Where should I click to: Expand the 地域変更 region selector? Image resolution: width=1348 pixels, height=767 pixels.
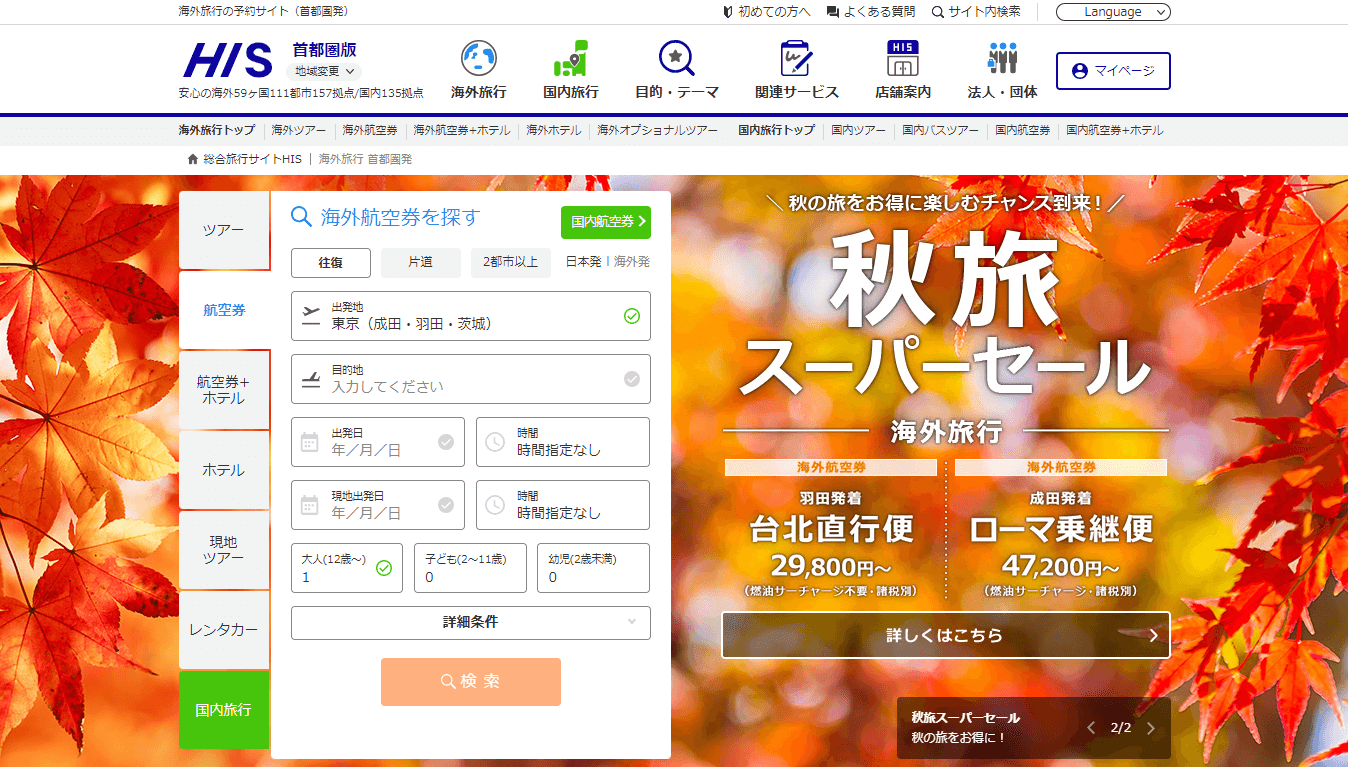pyautogui.click(x=324, y=71)
